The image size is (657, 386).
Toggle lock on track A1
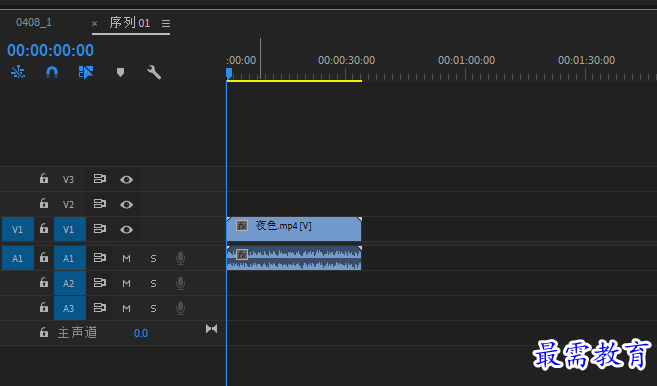(x=44, y=257)
